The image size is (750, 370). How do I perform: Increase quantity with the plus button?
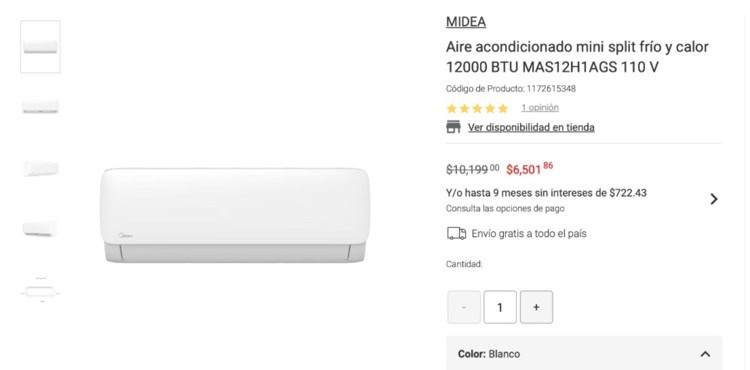[x=536, y=307]
